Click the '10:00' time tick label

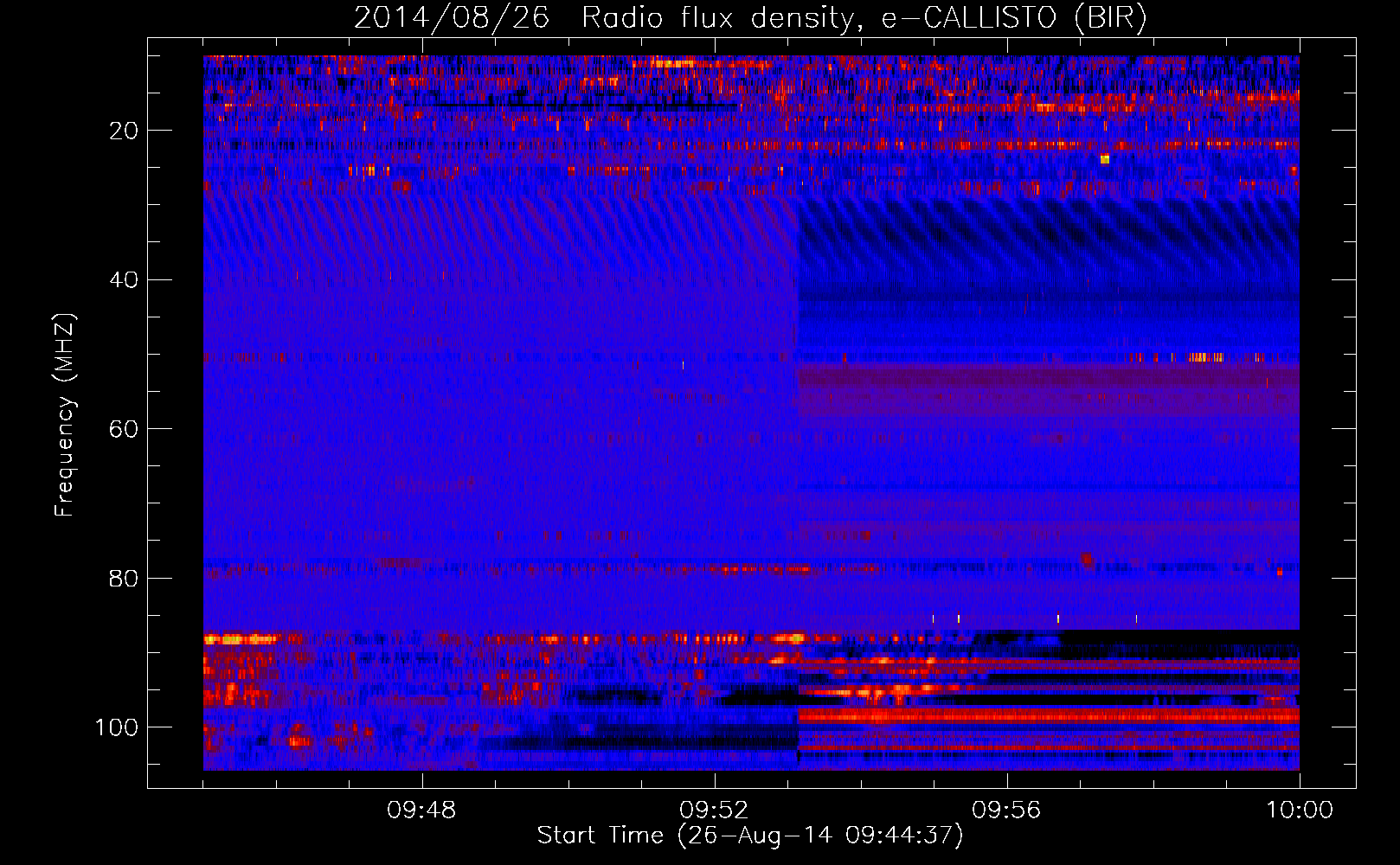[x=1300, y=811]
